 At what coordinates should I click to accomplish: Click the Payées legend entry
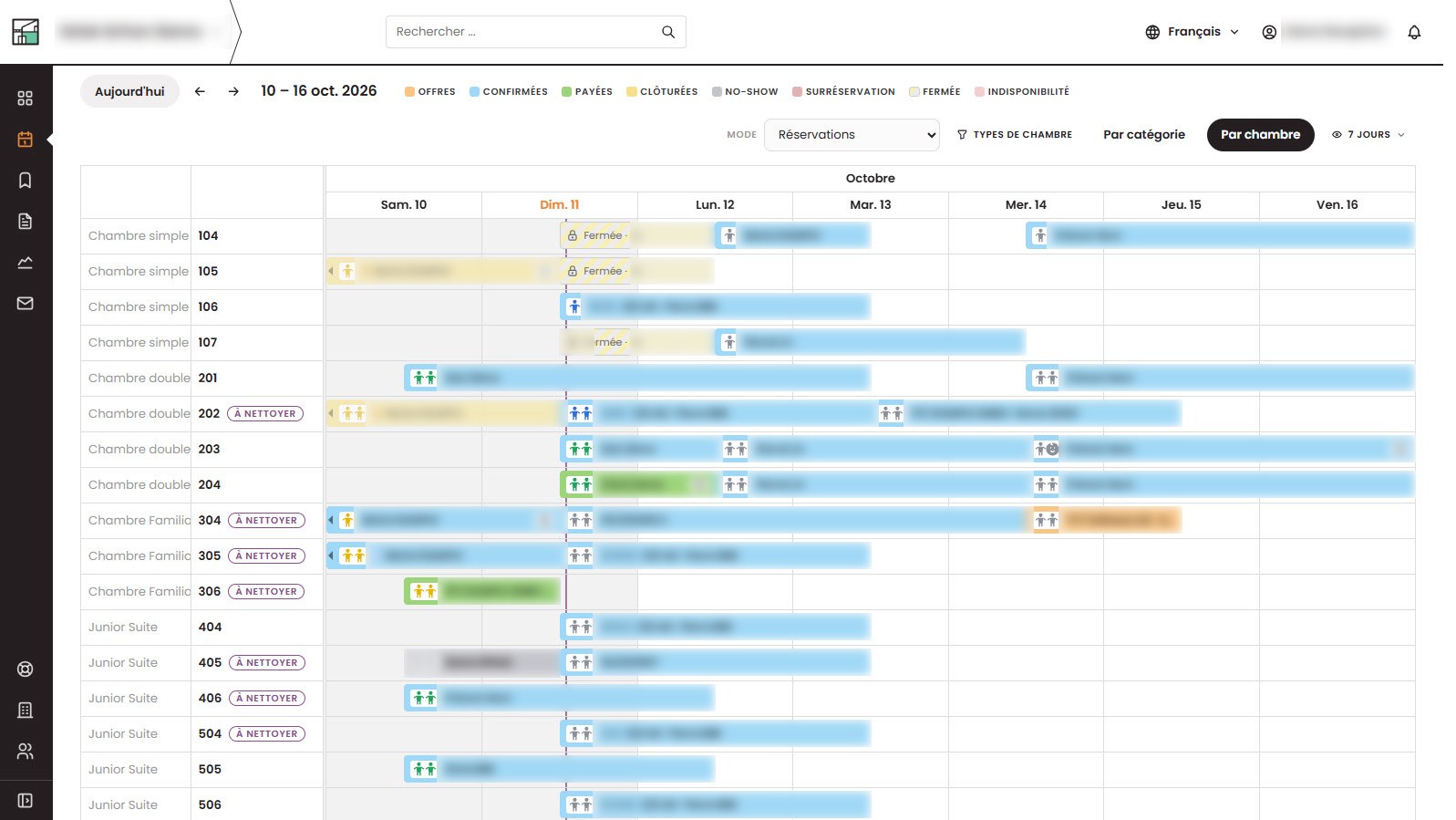pyautogui.click(x=587, y=92)
